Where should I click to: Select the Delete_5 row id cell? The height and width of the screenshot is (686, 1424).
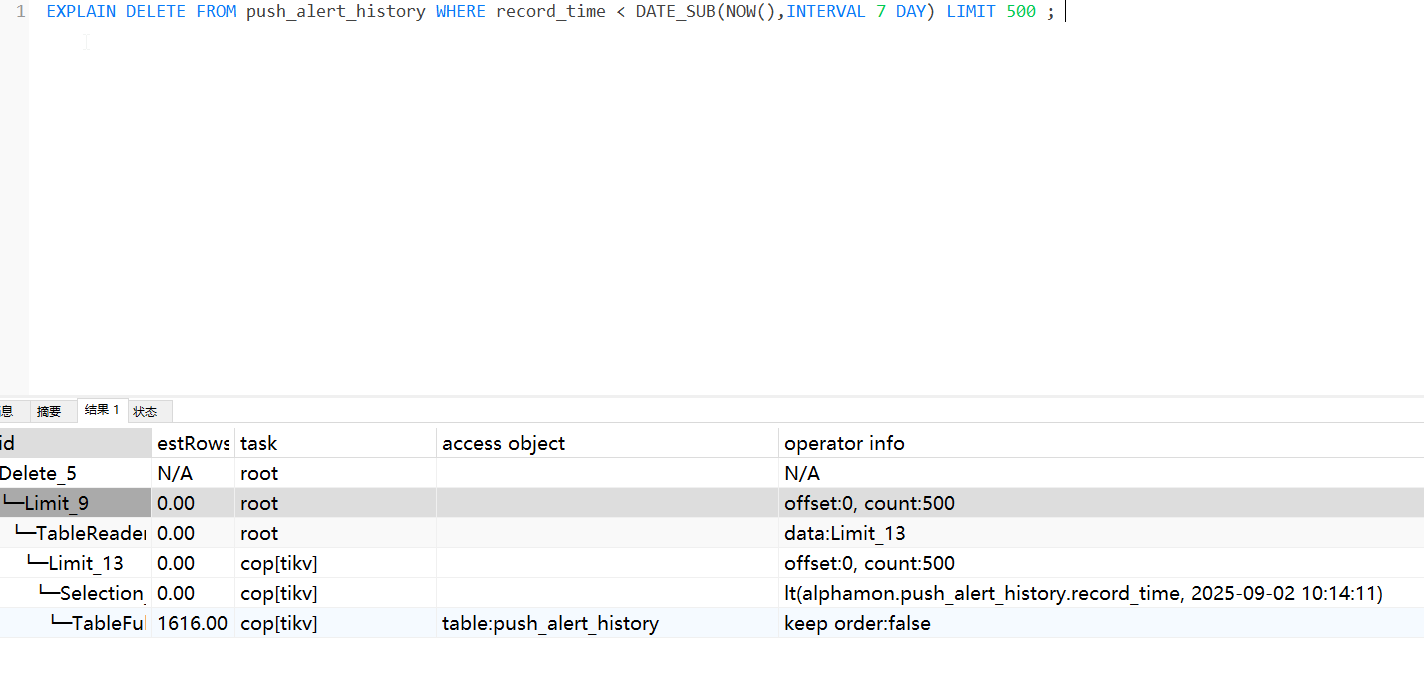(x=38, y=473)
